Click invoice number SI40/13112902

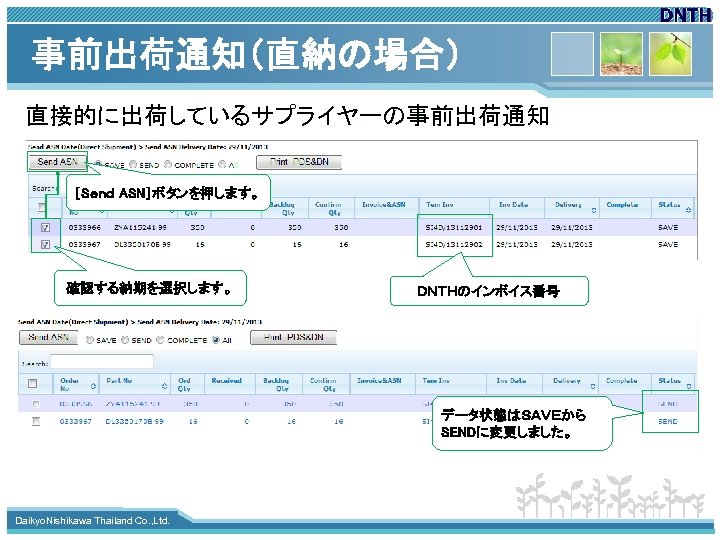pos(454,244)
